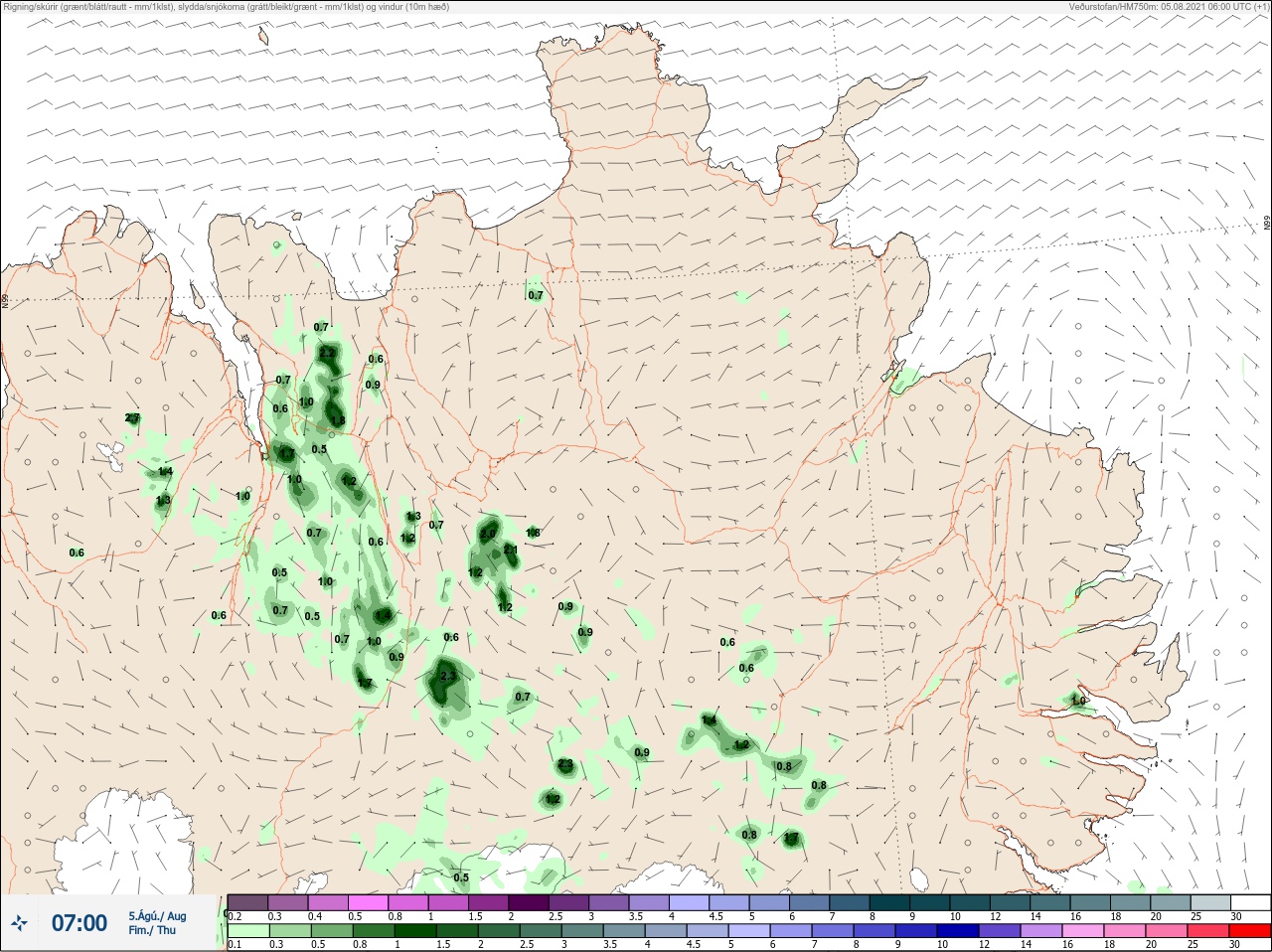The width and height of the screenshot is (1272, 952).
Task: Select the darkest purple swatch labeled 2 in the upper legend
Action: pos(528,902)
